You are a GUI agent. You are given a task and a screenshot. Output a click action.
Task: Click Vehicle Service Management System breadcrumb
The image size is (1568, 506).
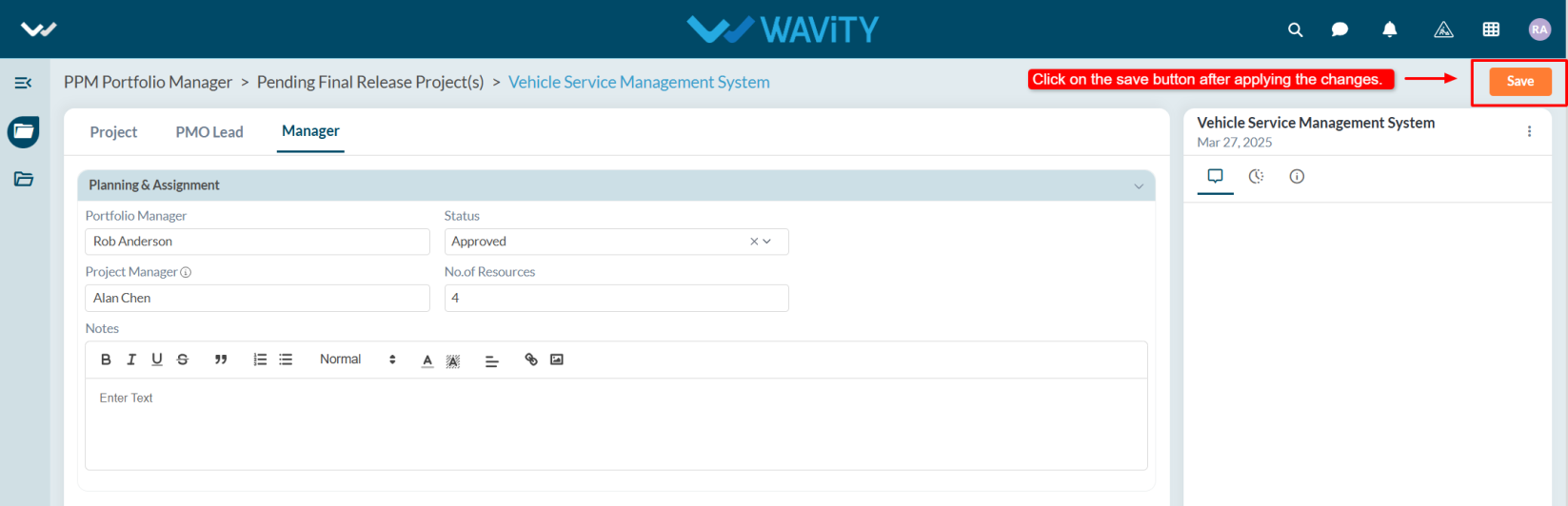[639, 82]
